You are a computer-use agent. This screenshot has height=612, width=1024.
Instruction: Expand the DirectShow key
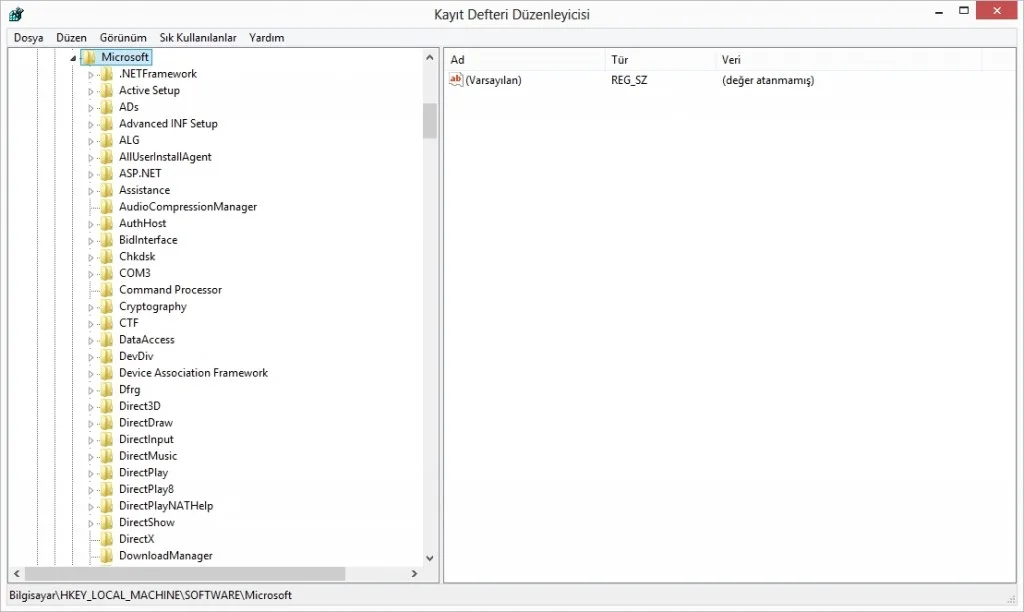click(91, 523)
